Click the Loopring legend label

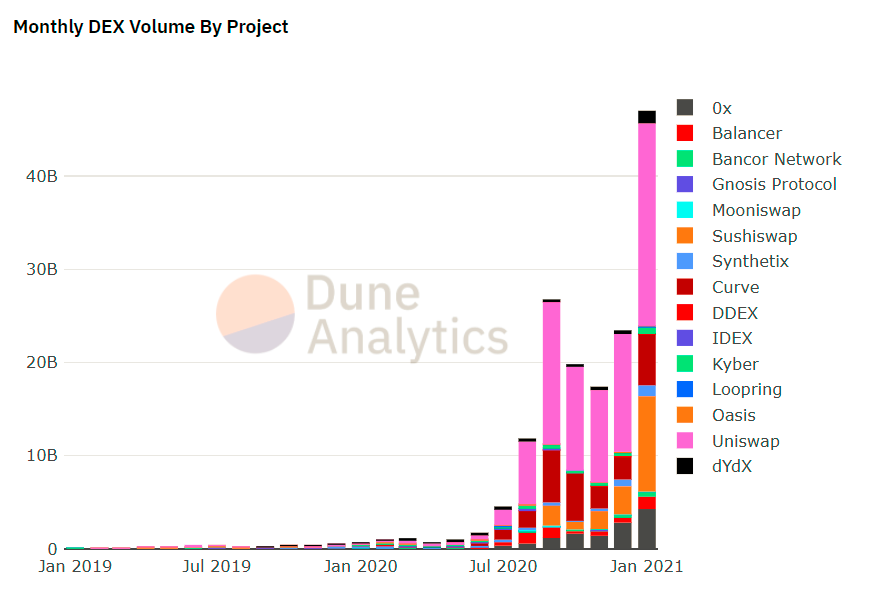747,390
